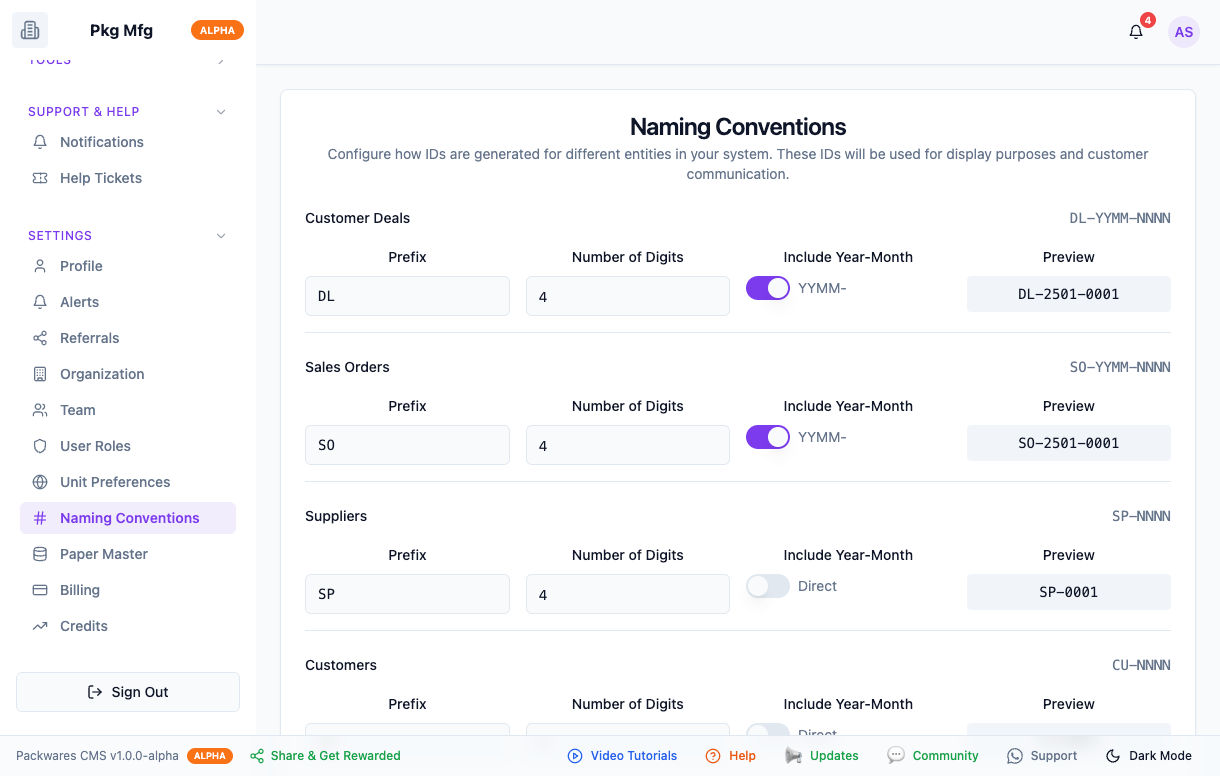Expand the Tools section chevron
This screenshot has height=776, width=1220.
221,61
